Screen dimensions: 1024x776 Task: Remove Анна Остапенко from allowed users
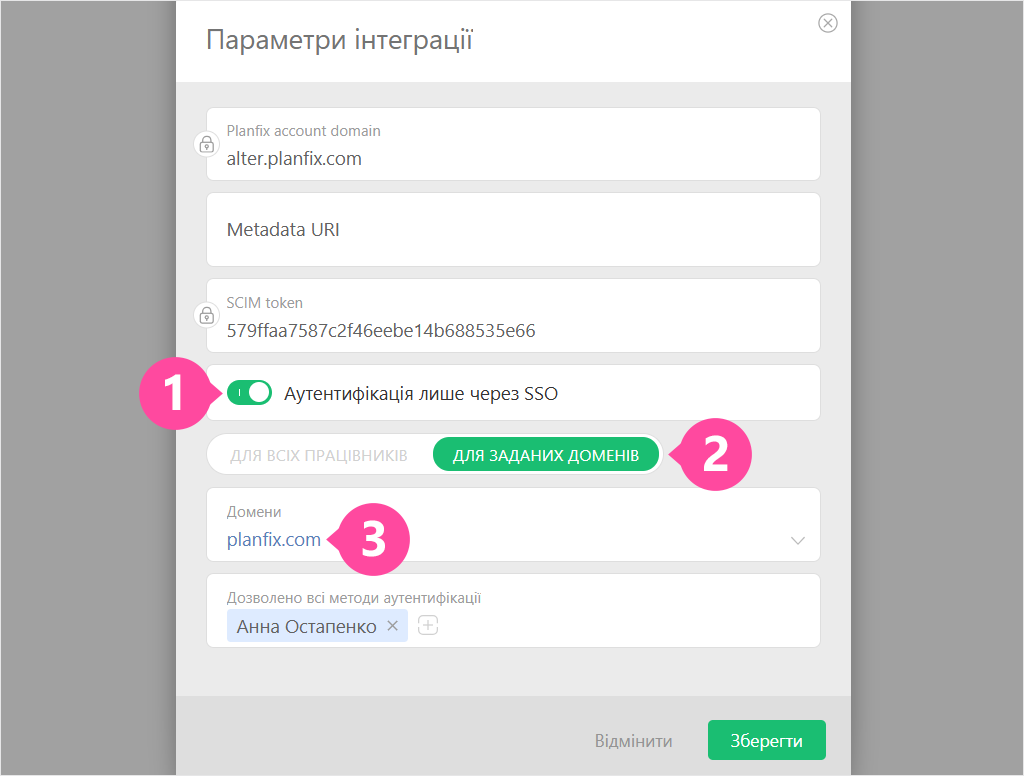[393, 626]
